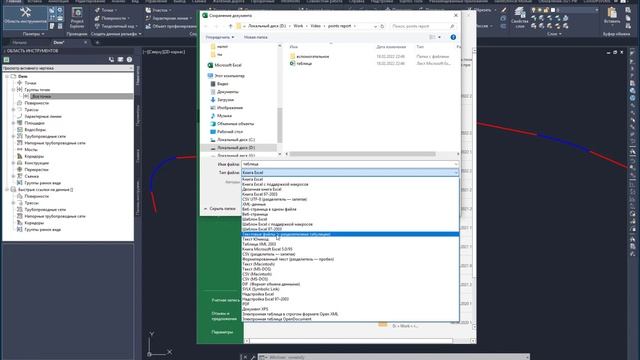Click the navigation pane vertical scrollbar
The image size is (640, 360).
point(280,124)
